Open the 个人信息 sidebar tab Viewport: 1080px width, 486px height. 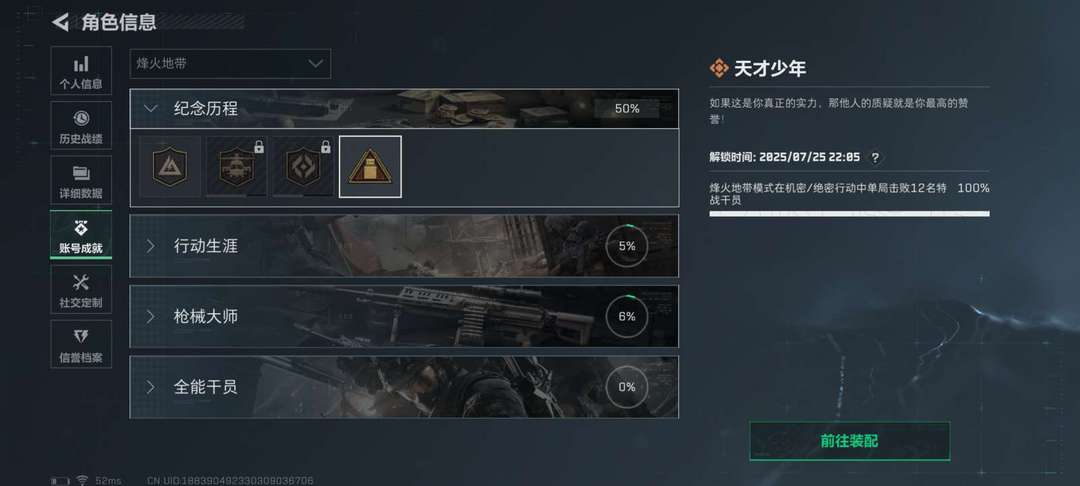81,71
